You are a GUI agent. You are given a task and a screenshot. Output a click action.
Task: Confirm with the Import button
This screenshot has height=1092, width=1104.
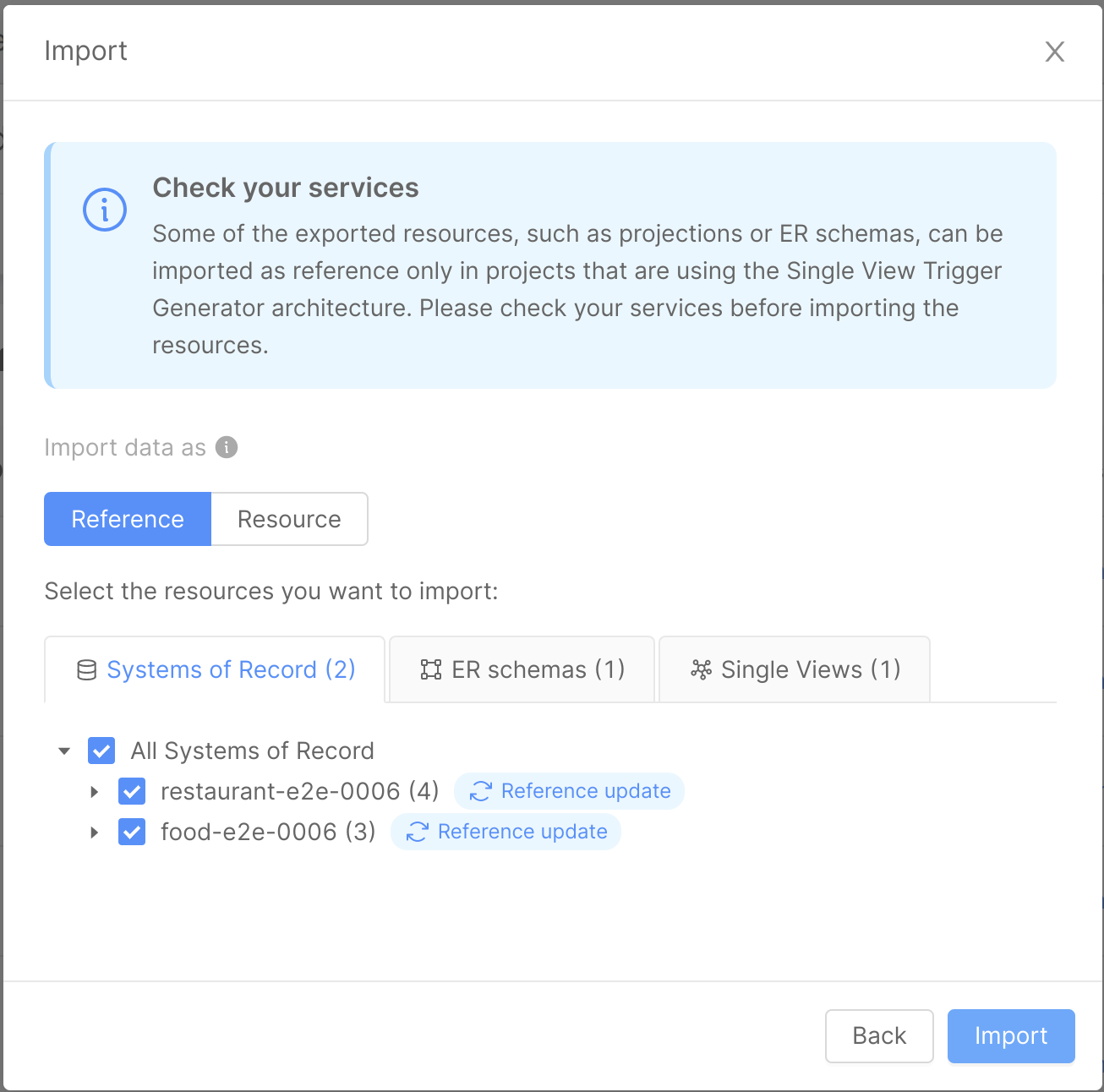coord(1010,1035)
